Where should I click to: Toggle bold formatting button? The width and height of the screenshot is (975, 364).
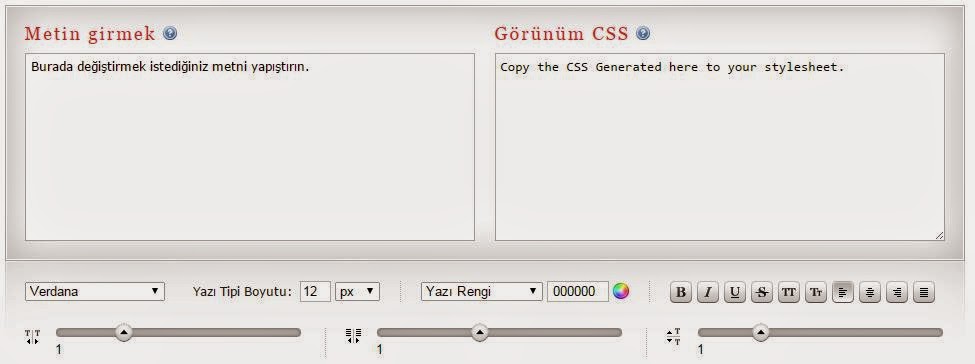[681, 292]
